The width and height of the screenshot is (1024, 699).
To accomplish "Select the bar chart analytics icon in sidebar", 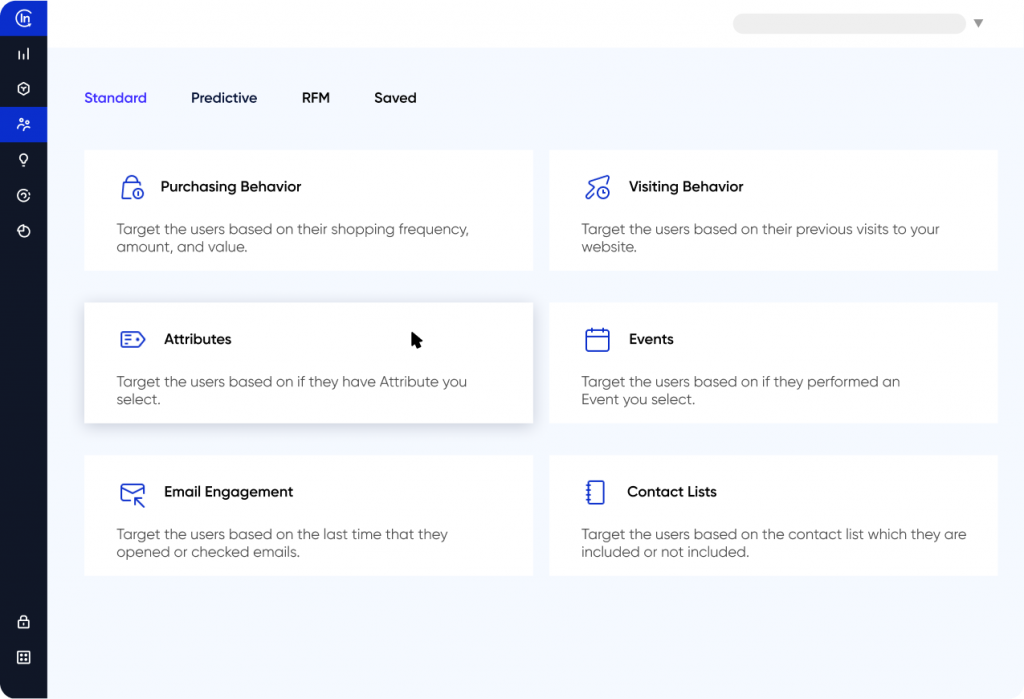I will click(23, 53).
